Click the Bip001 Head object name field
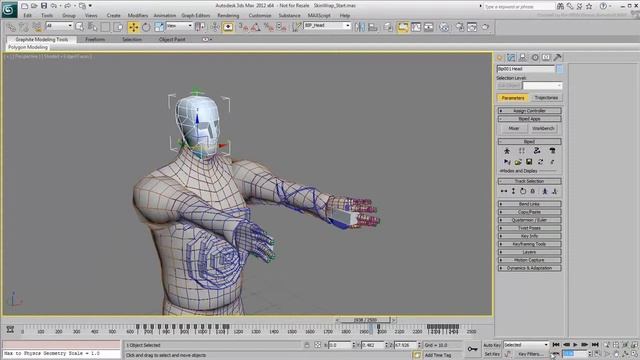Image resolution: width=640 pixels, height=360 pixels. click(526, 69)
